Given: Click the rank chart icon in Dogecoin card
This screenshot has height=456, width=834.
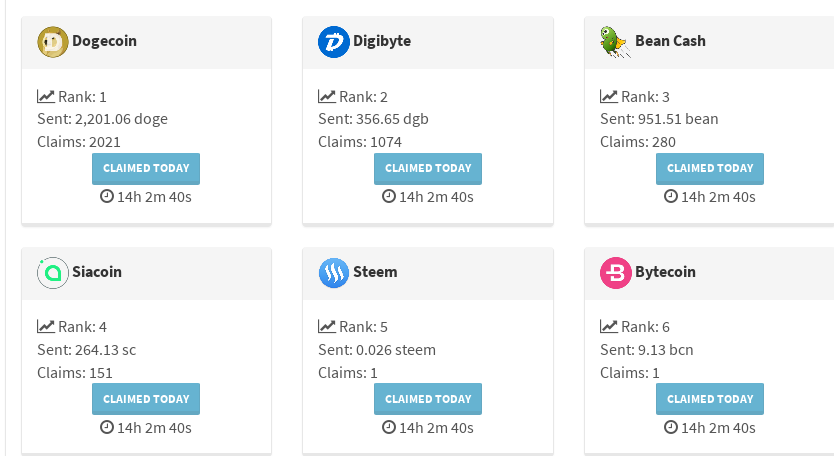Looking at the screenshot, I should (45, 97).
